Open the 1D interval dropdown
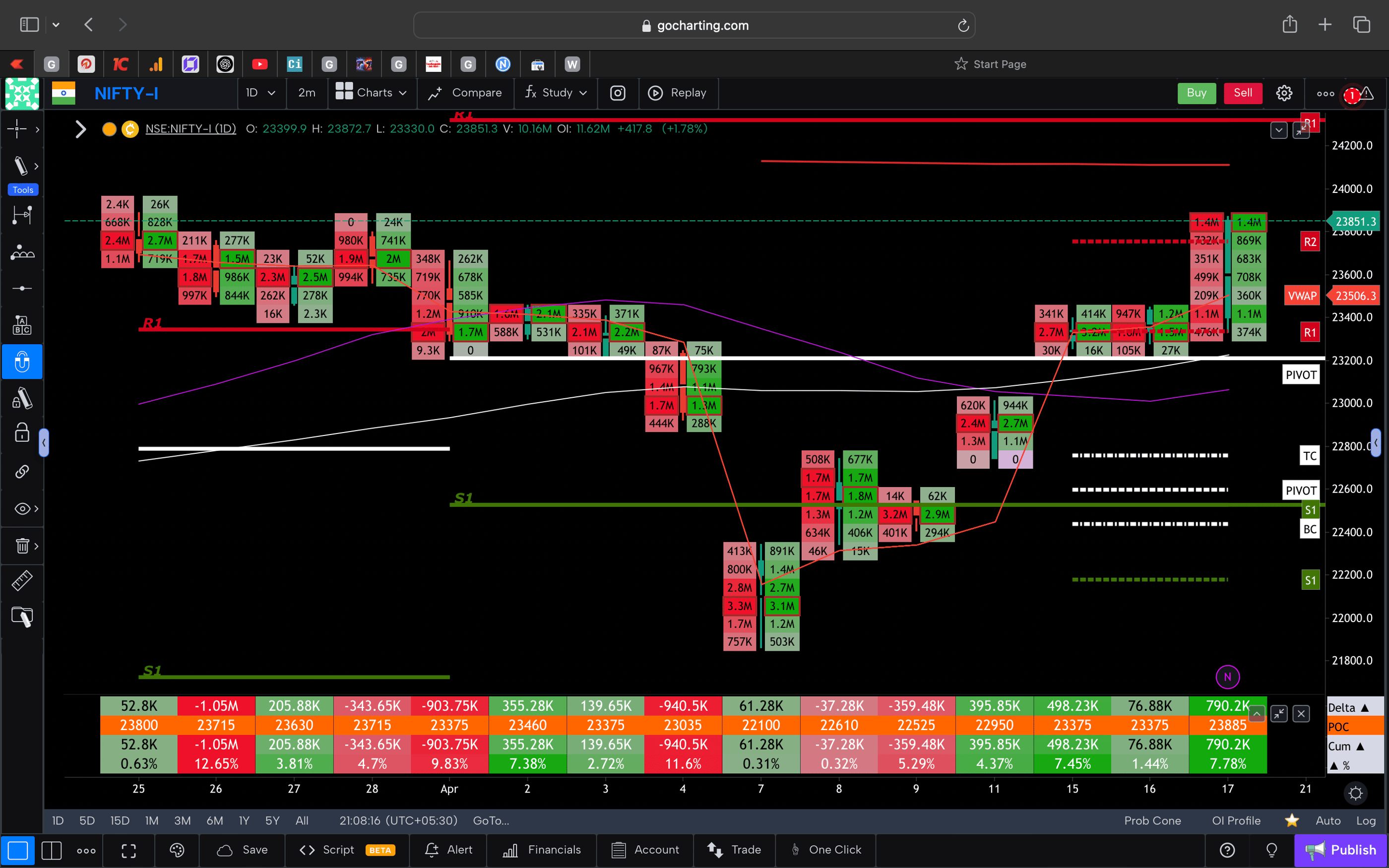 (x=261, y=93)
